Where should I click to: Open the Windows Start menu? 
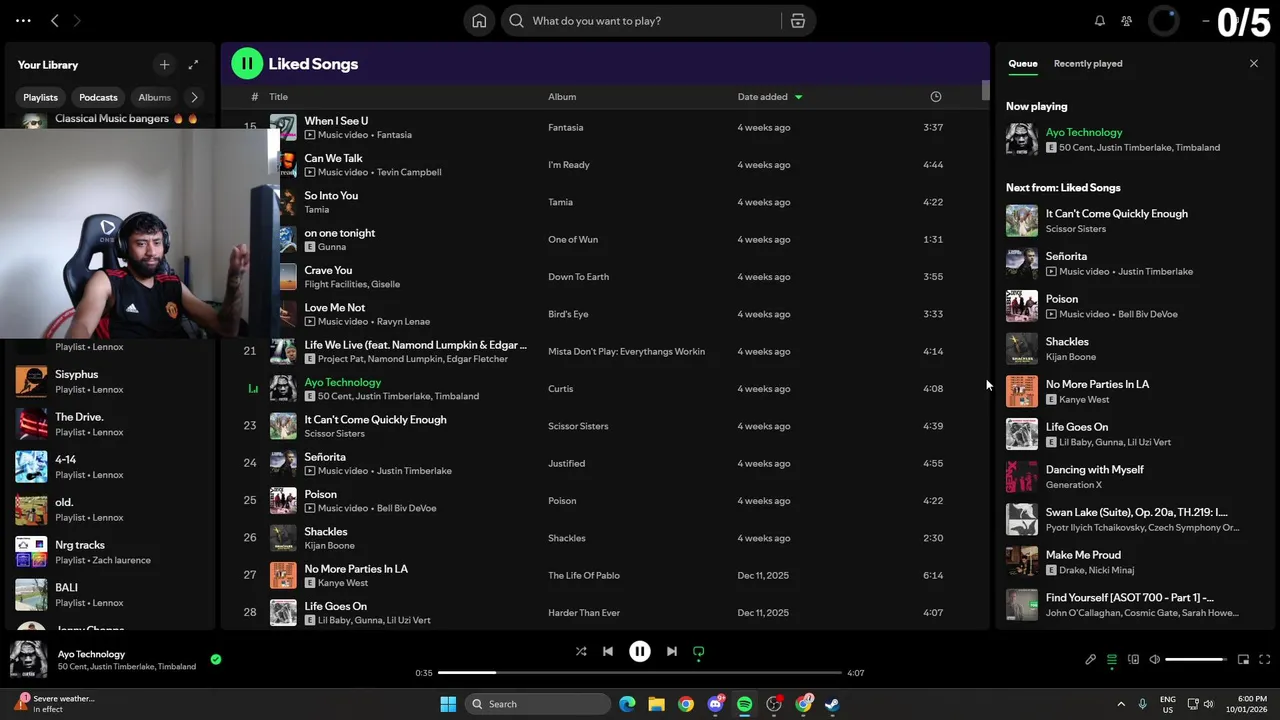tap(448, 704)
